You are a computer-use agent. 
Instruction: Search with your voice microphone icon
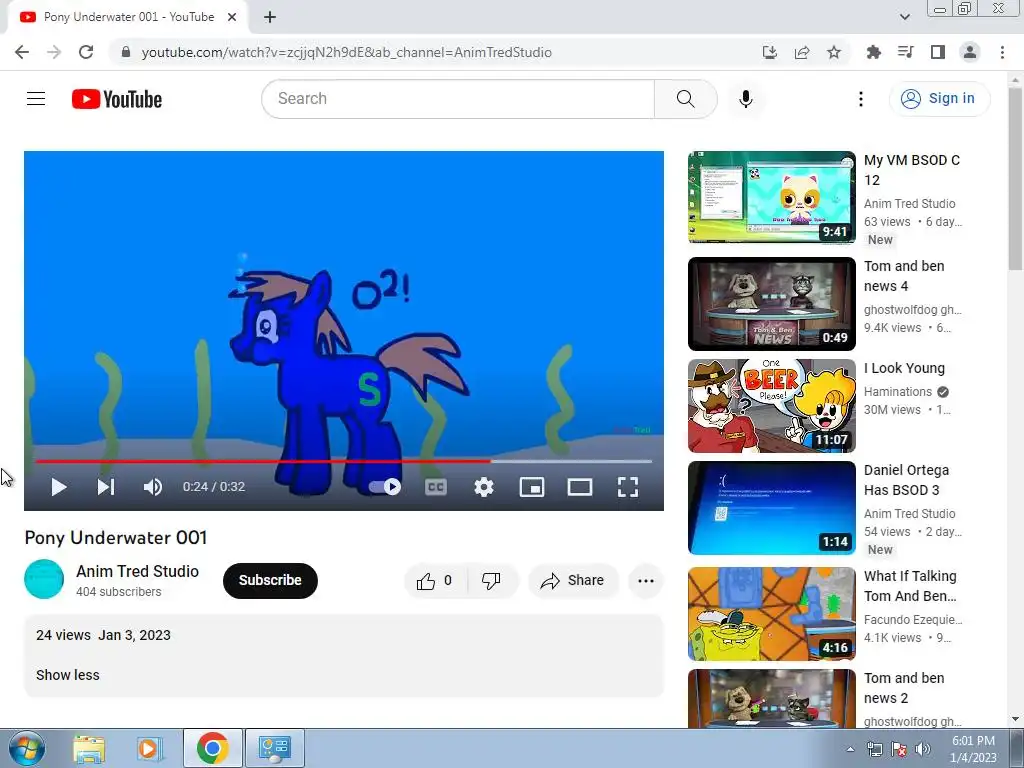pyautogui.click(x=746, y=99)
